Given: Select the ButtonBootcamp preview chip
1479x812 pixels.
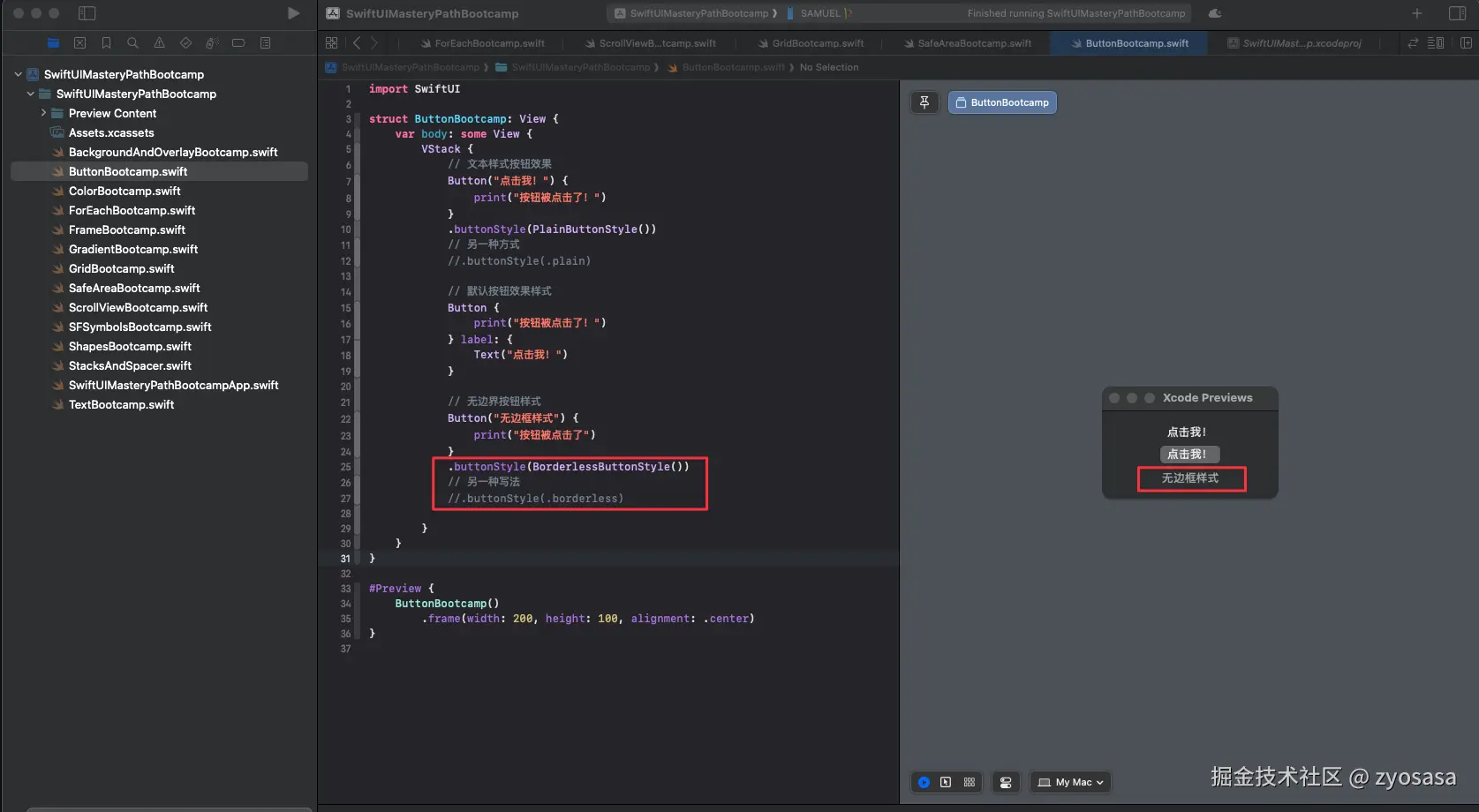Looking at the screenshot, I should [1002, 102].
